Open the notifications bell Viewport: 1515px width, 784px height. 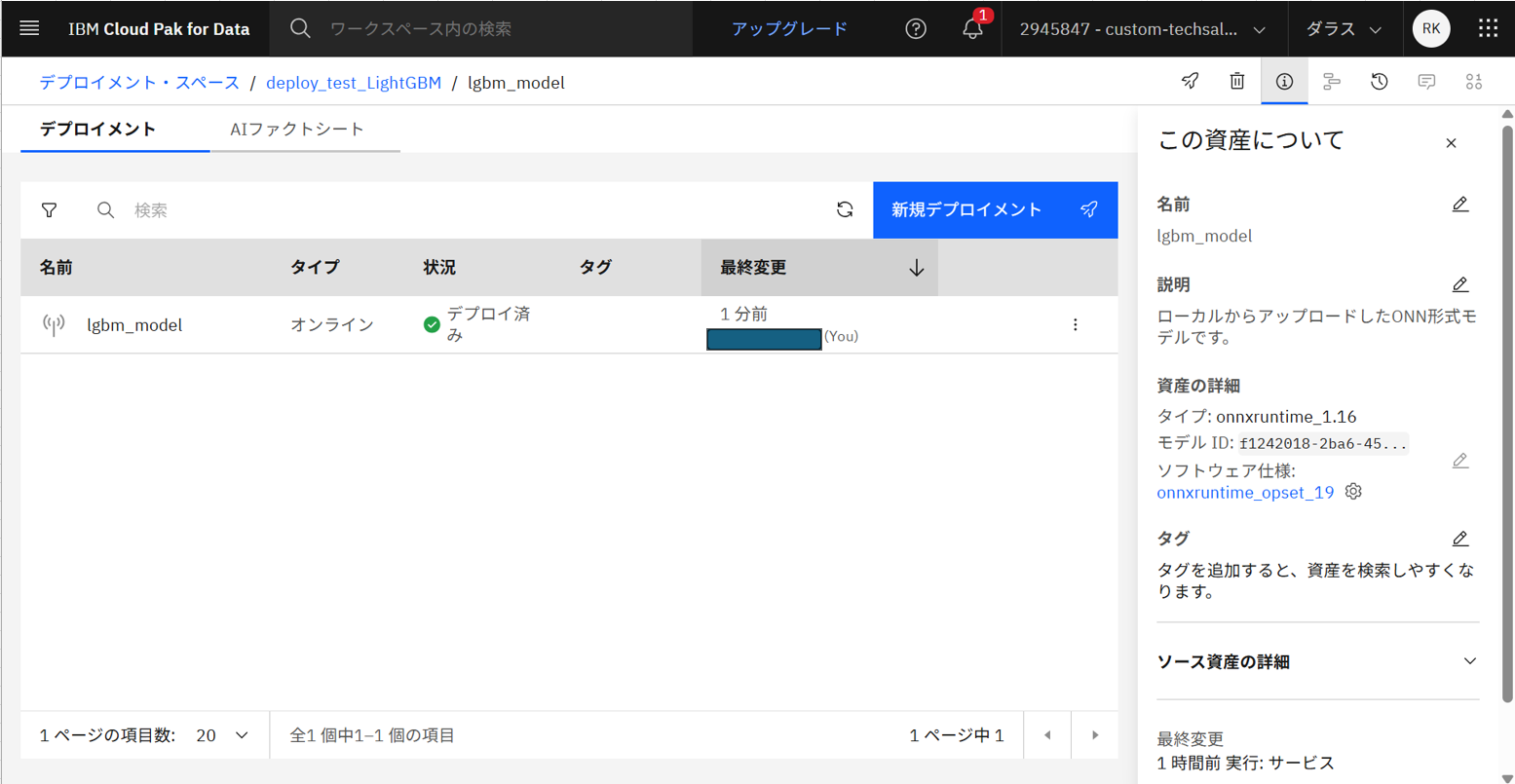click(972, 29)
